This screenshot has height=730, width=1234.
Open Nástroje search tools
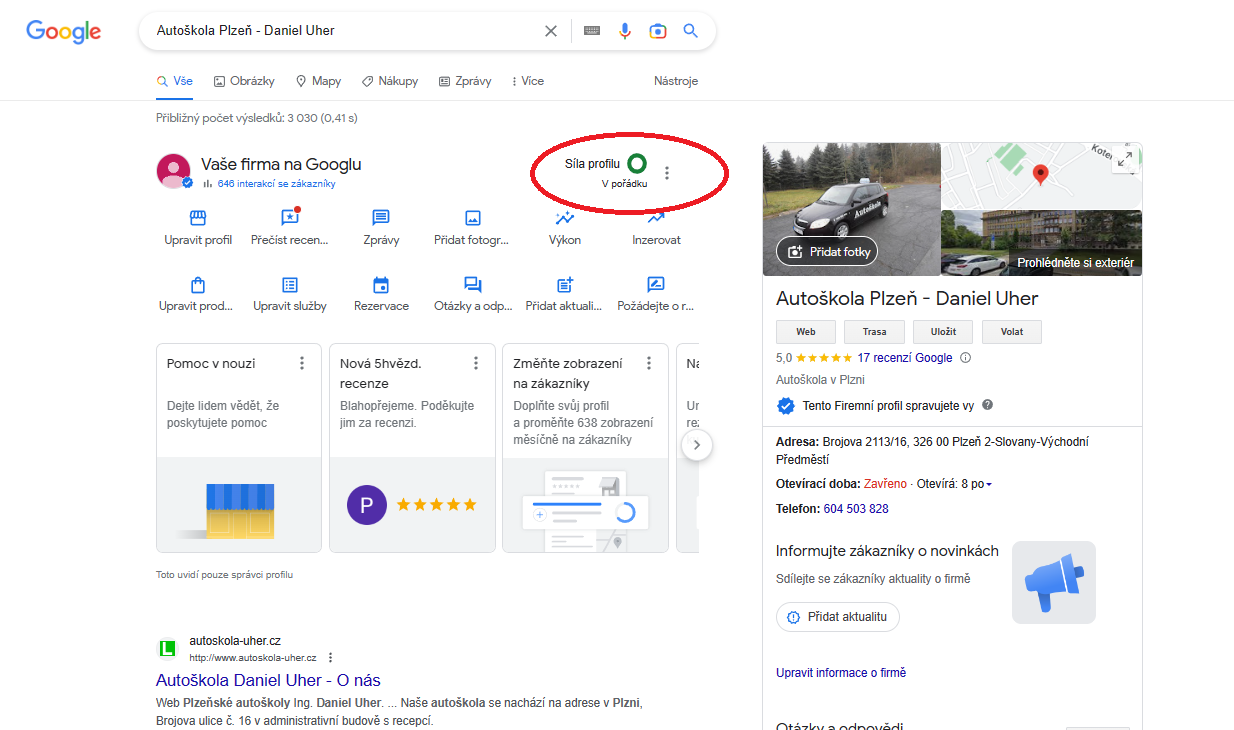(676, 81)
